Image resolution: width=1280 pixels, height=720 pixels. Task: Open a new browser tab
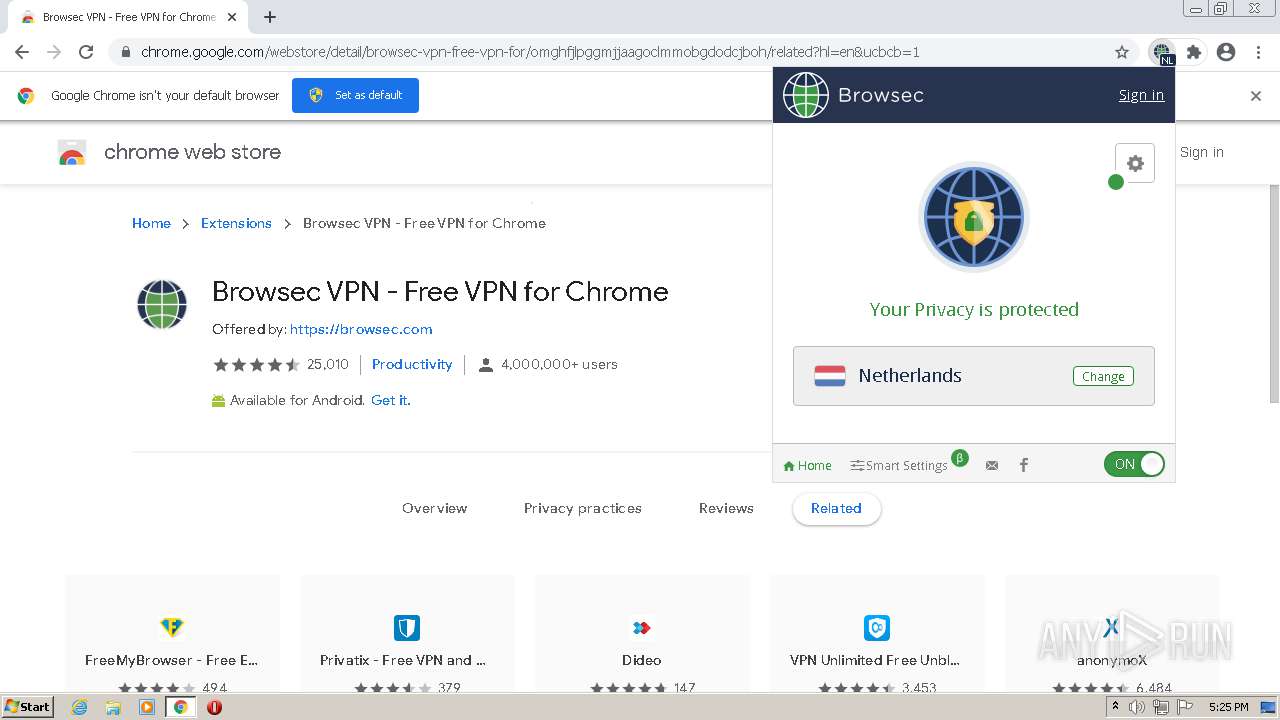[x=270, y=17]
